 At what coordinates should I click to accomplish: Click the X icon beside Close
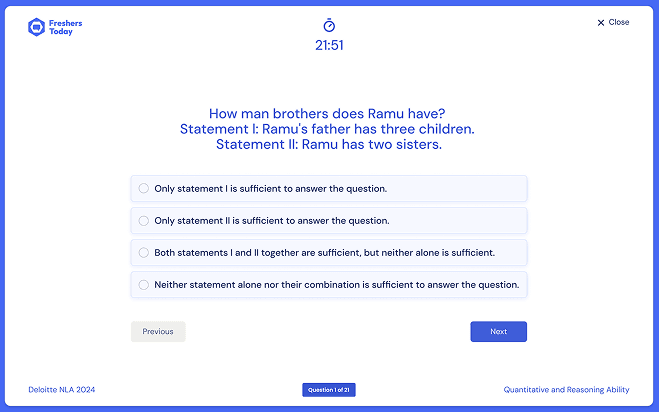[x=600, y=22]
